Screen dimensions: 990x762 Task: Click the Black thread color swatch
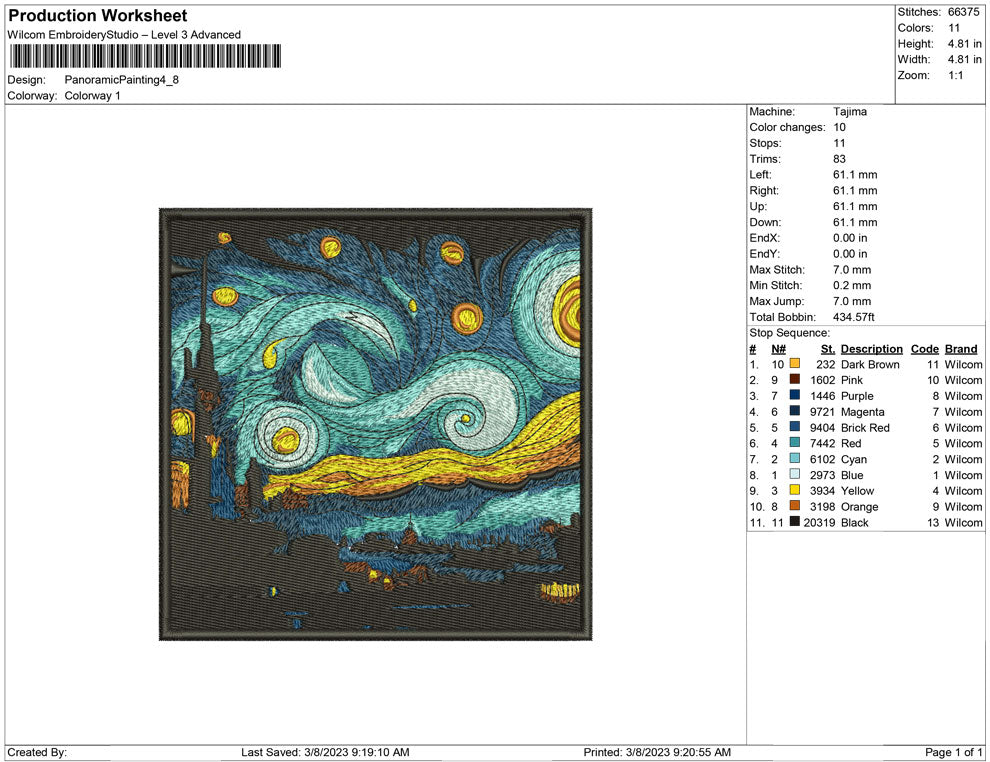(795, 521)
